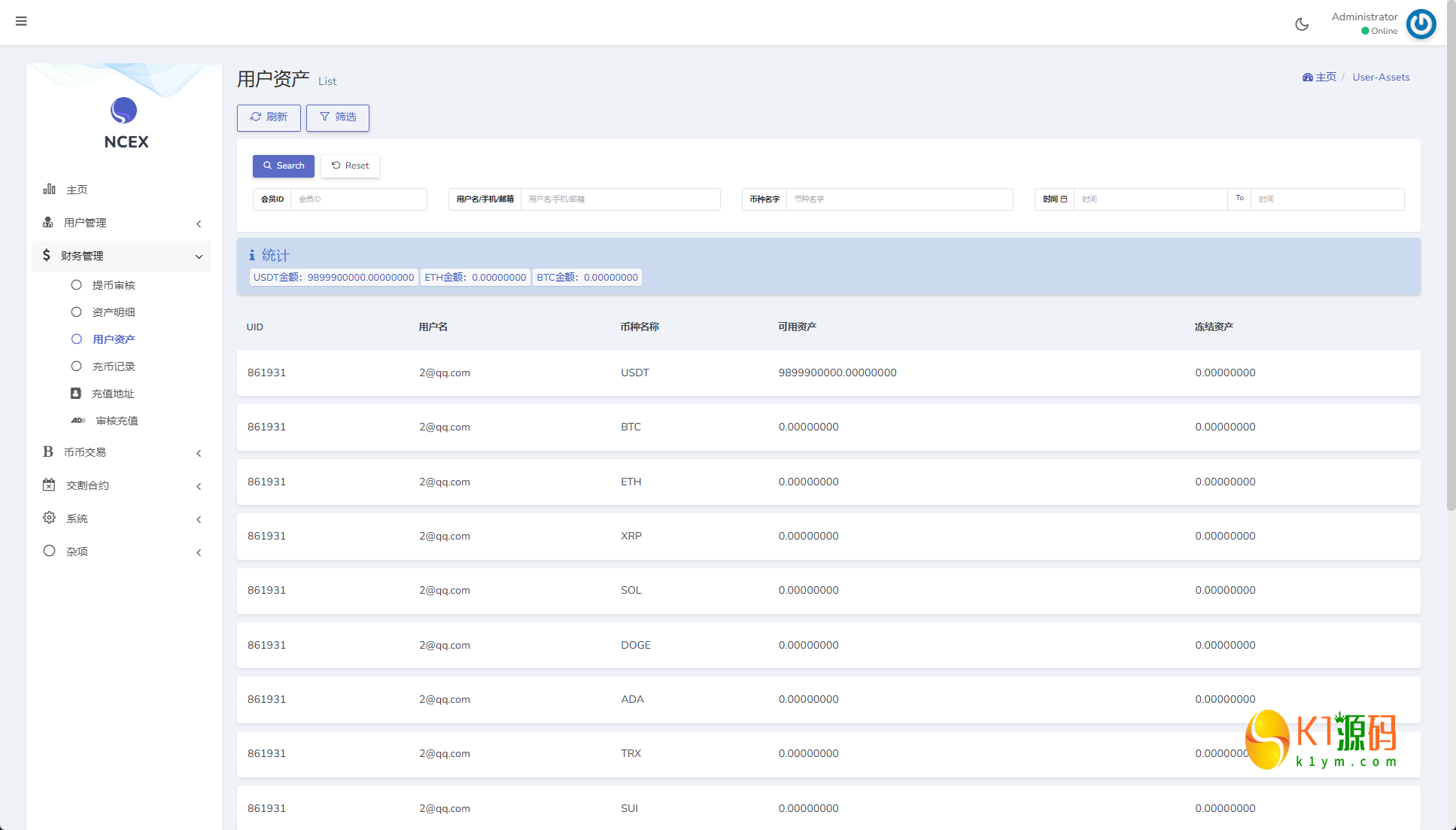Click the BTC金额 statistic badge
1456x830 pixels.
pos(587,277)
